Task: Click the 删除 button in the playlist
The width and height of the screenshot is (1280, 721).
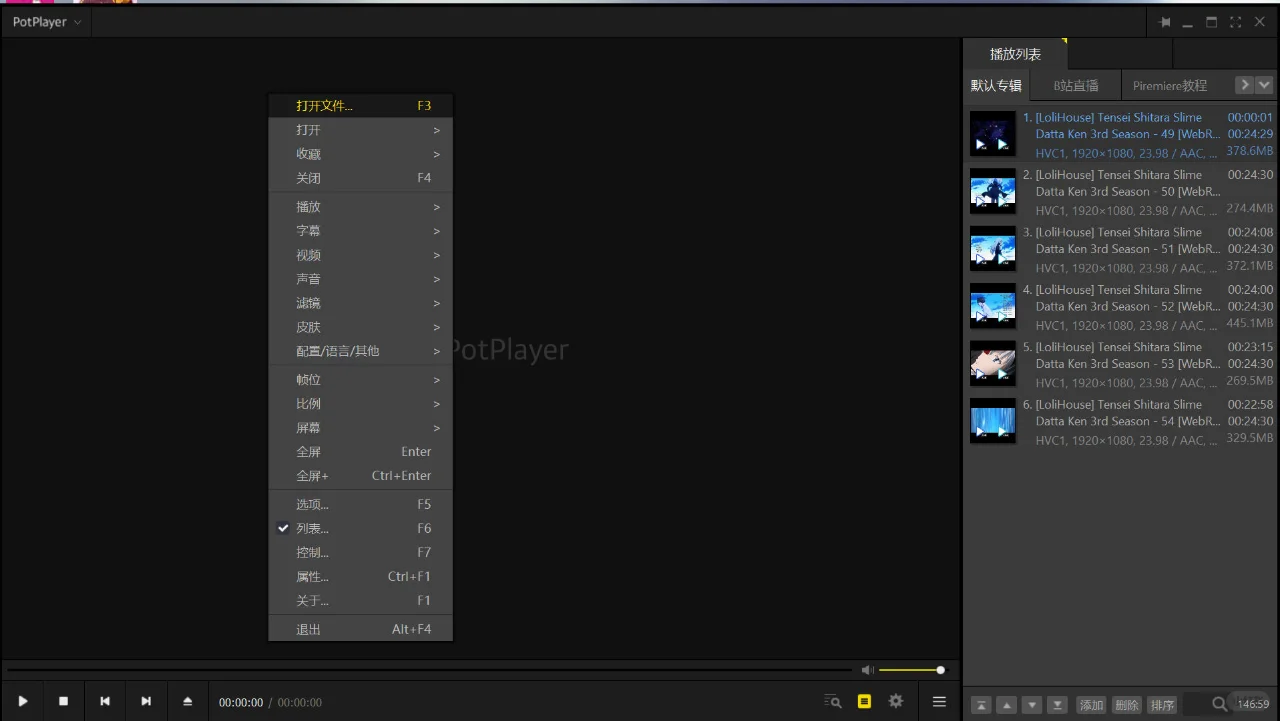Action: click(x=1126, y=704)
